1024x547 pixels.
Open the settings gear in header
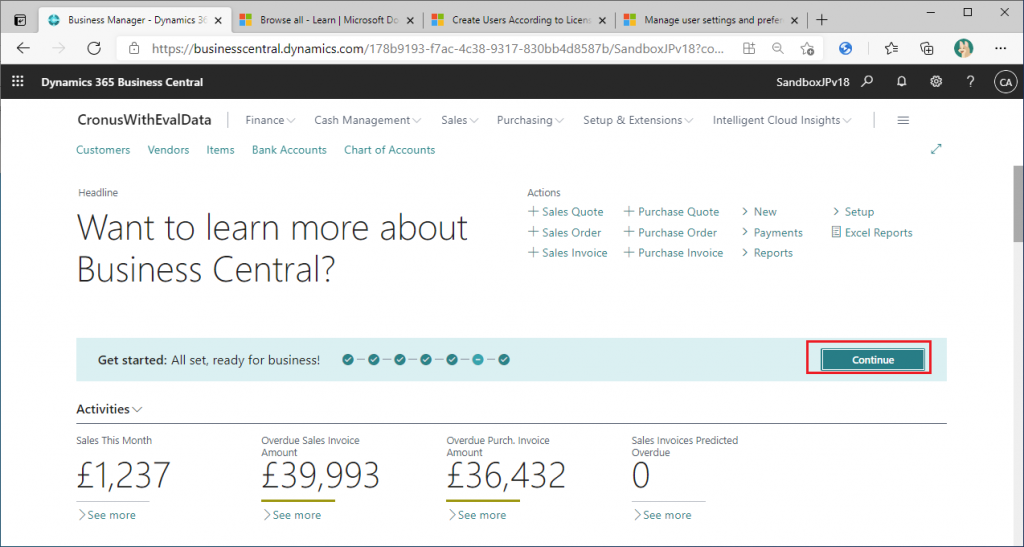936,82
